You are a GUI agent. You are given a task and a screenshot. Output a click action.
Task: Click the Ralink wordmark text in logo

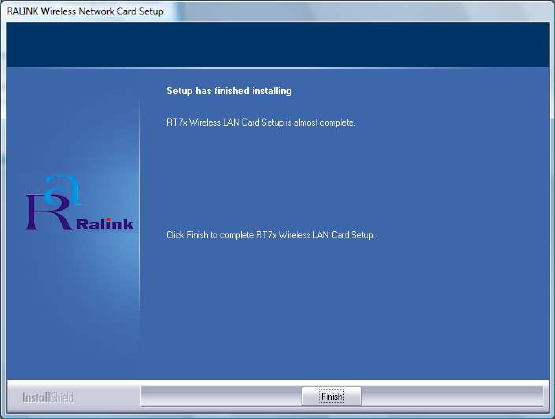105,224
